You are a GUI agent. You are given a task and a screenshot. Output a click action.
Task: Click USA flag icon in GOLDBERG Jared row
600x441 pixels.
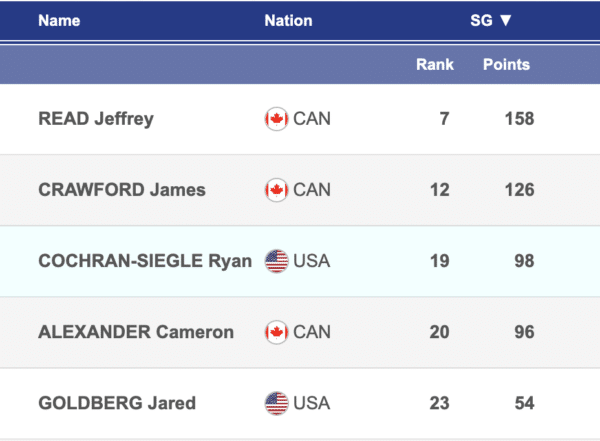[x=276, y=404]
